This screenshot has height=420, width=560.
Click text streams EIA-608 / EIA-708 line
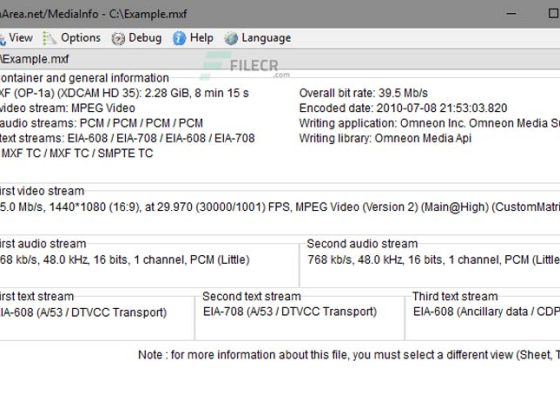click(x=128, y=138)
